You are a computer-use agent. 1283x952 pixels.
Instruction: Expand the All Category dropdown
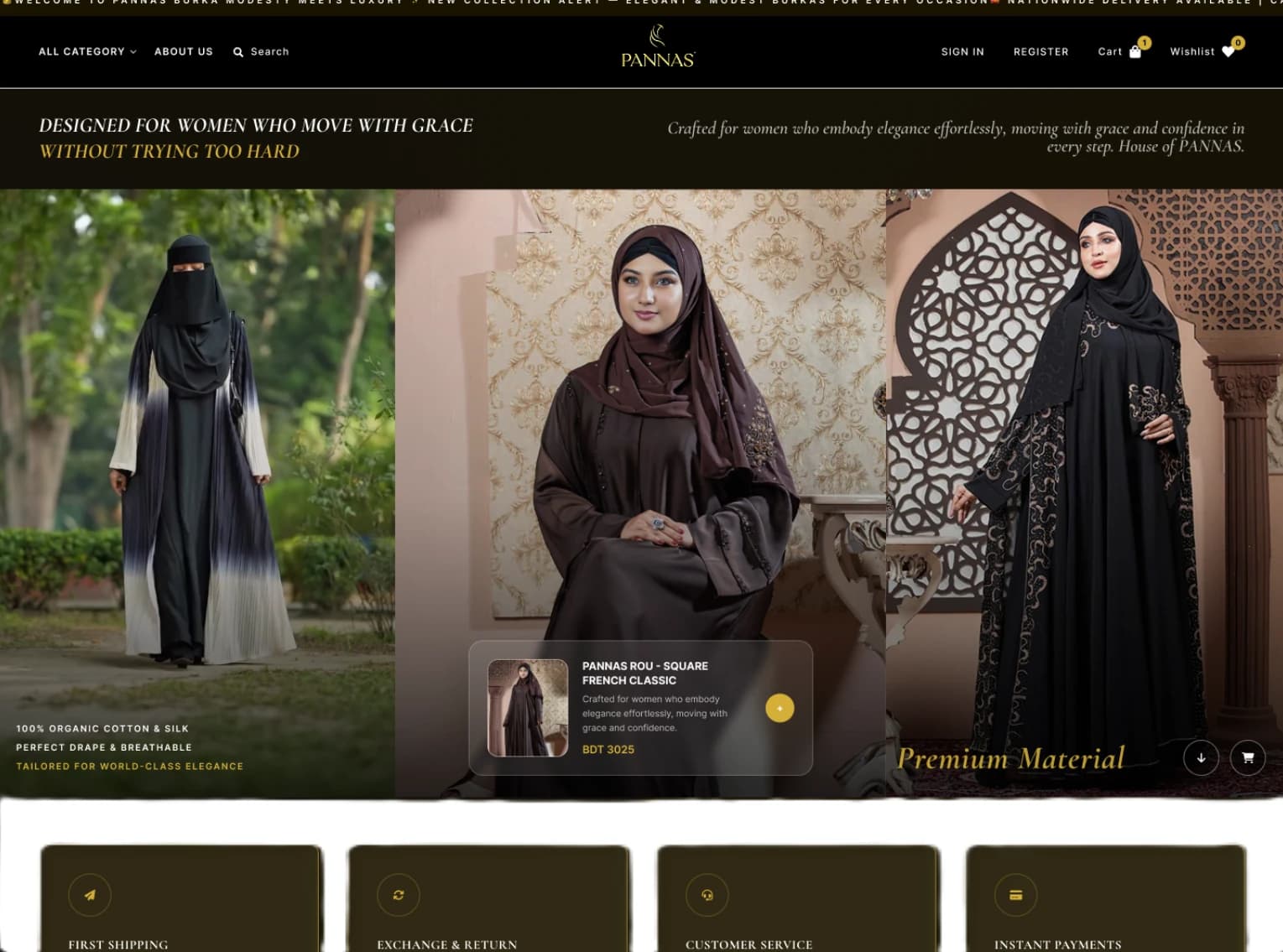[x=87, y=52]
